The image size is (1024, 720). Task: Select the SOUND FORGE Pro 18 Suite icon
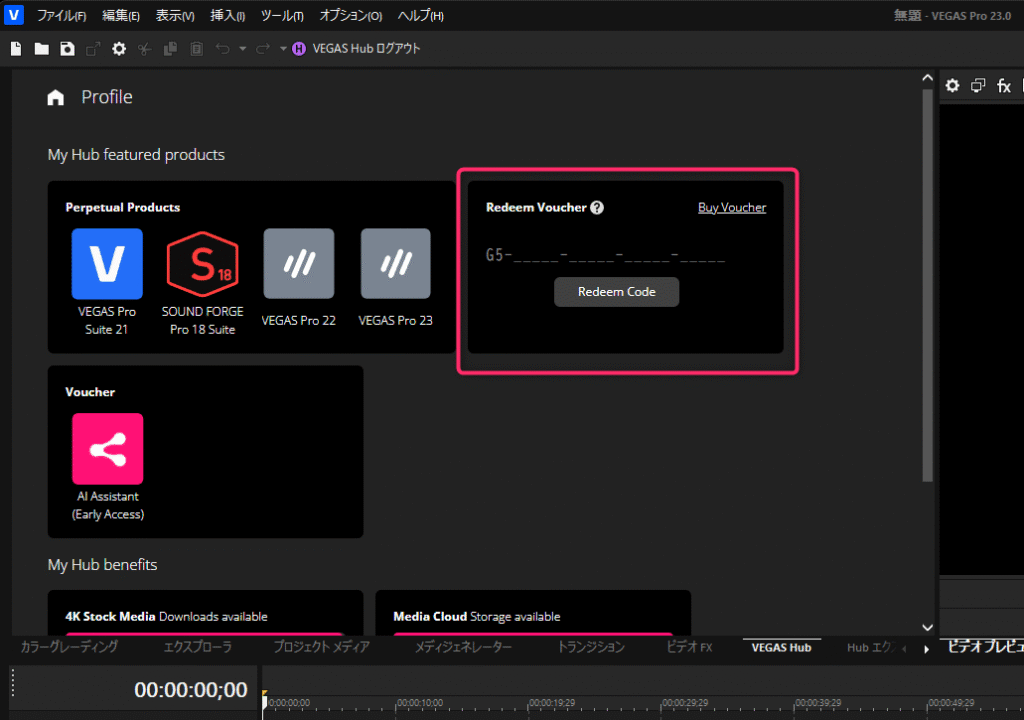click(x=202, y=264)
